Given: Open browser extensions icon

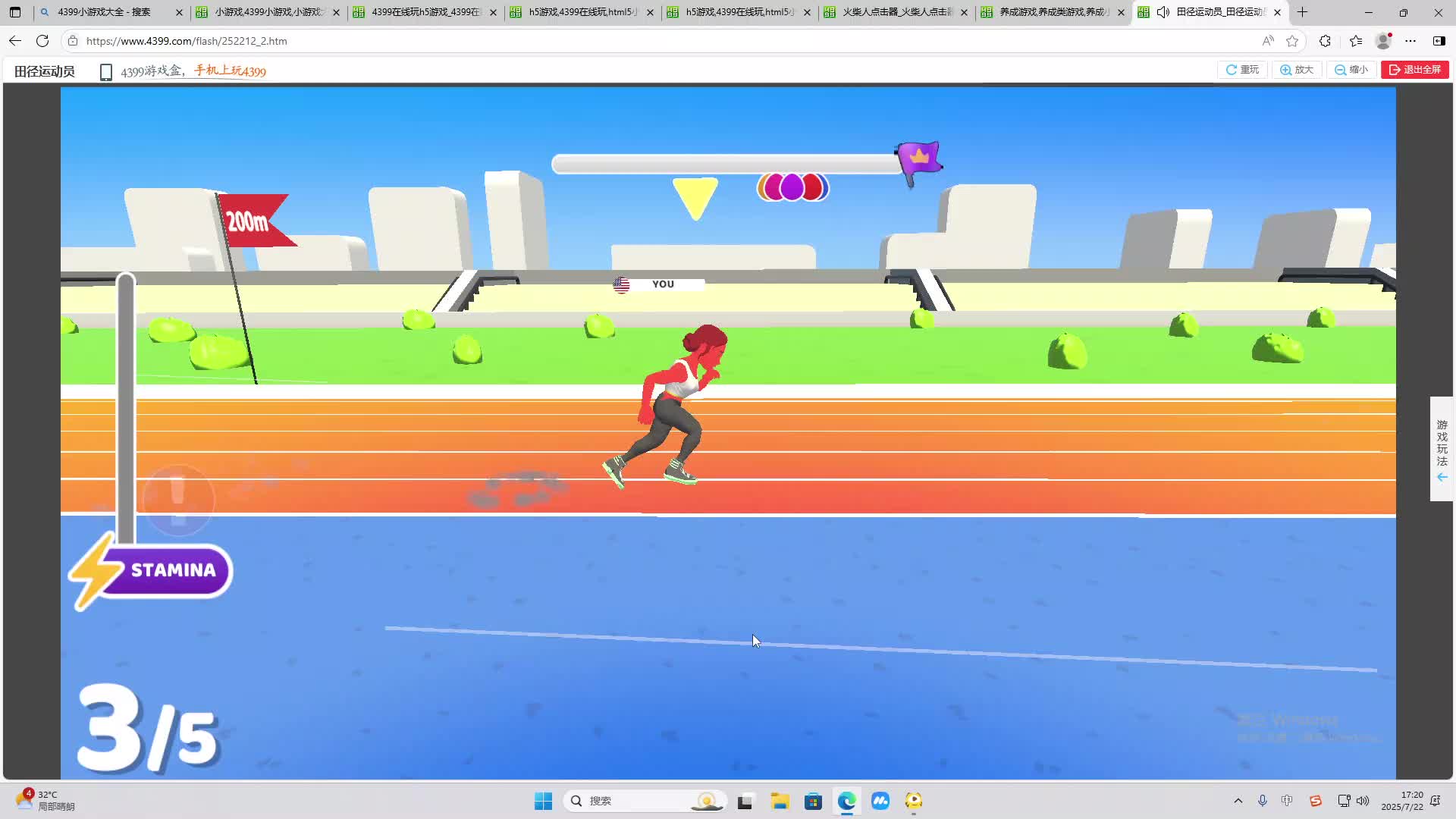Looking at the screenshot, I should pyautogui.click(x=1325, y=41).
